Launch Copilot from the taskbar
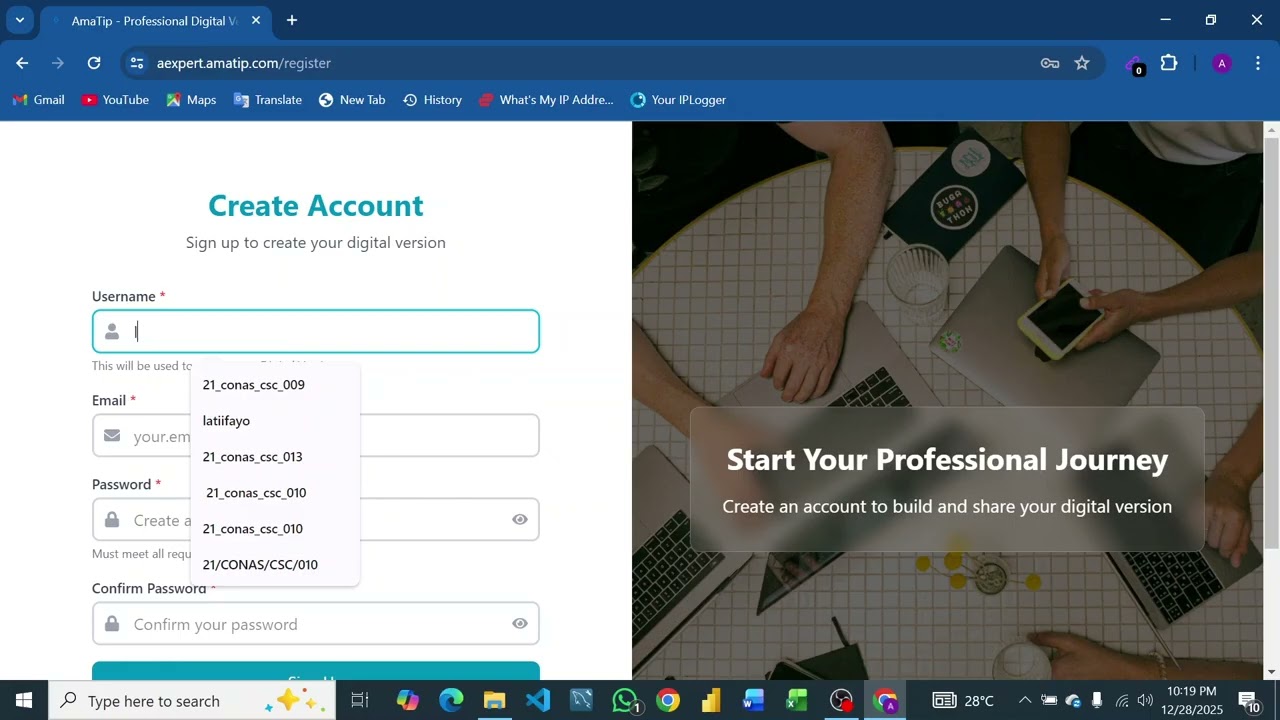The width and height of the screenshot is (1280, 720). pos(407,700)
